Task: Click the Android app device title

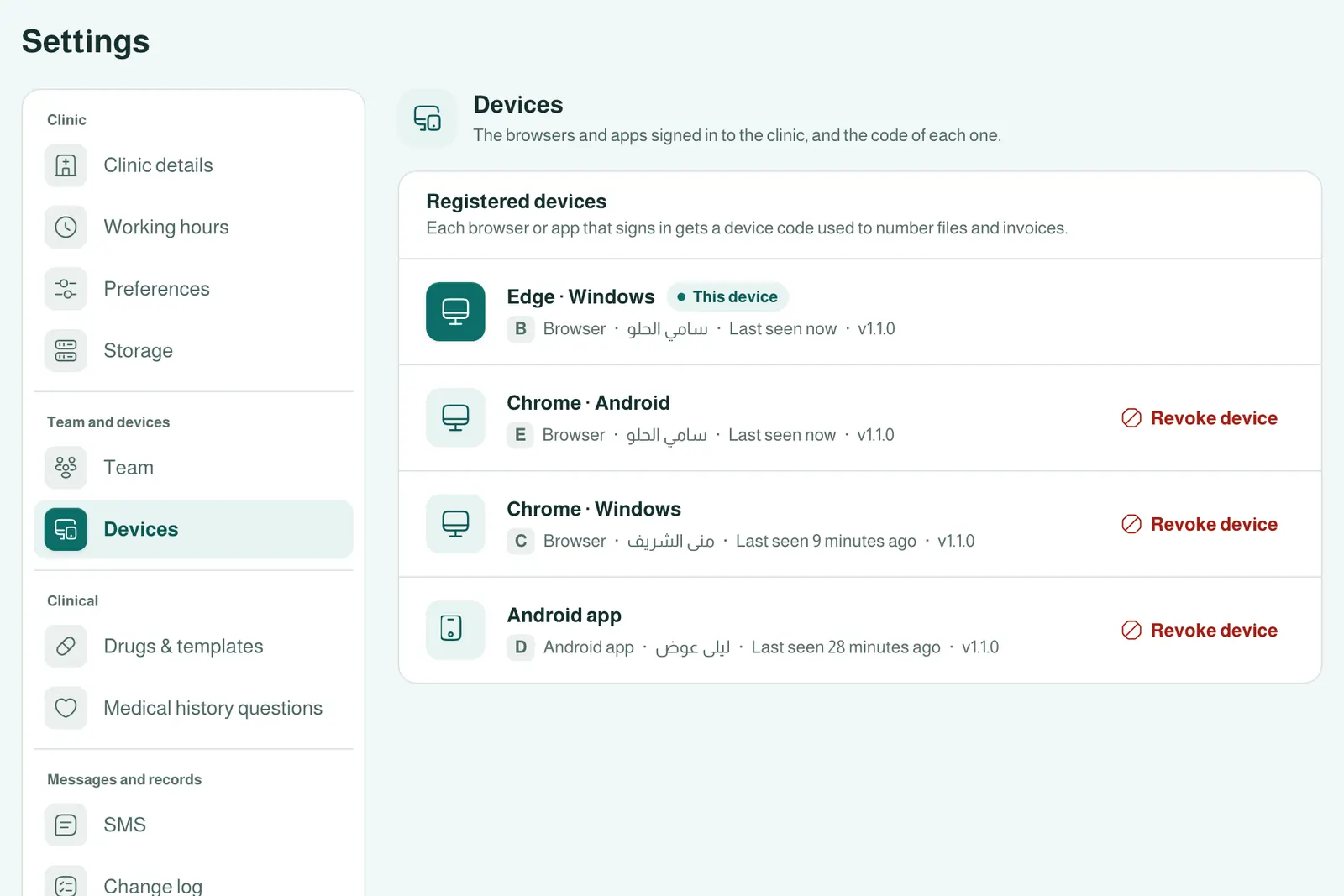Action: [x=564, y=616]
